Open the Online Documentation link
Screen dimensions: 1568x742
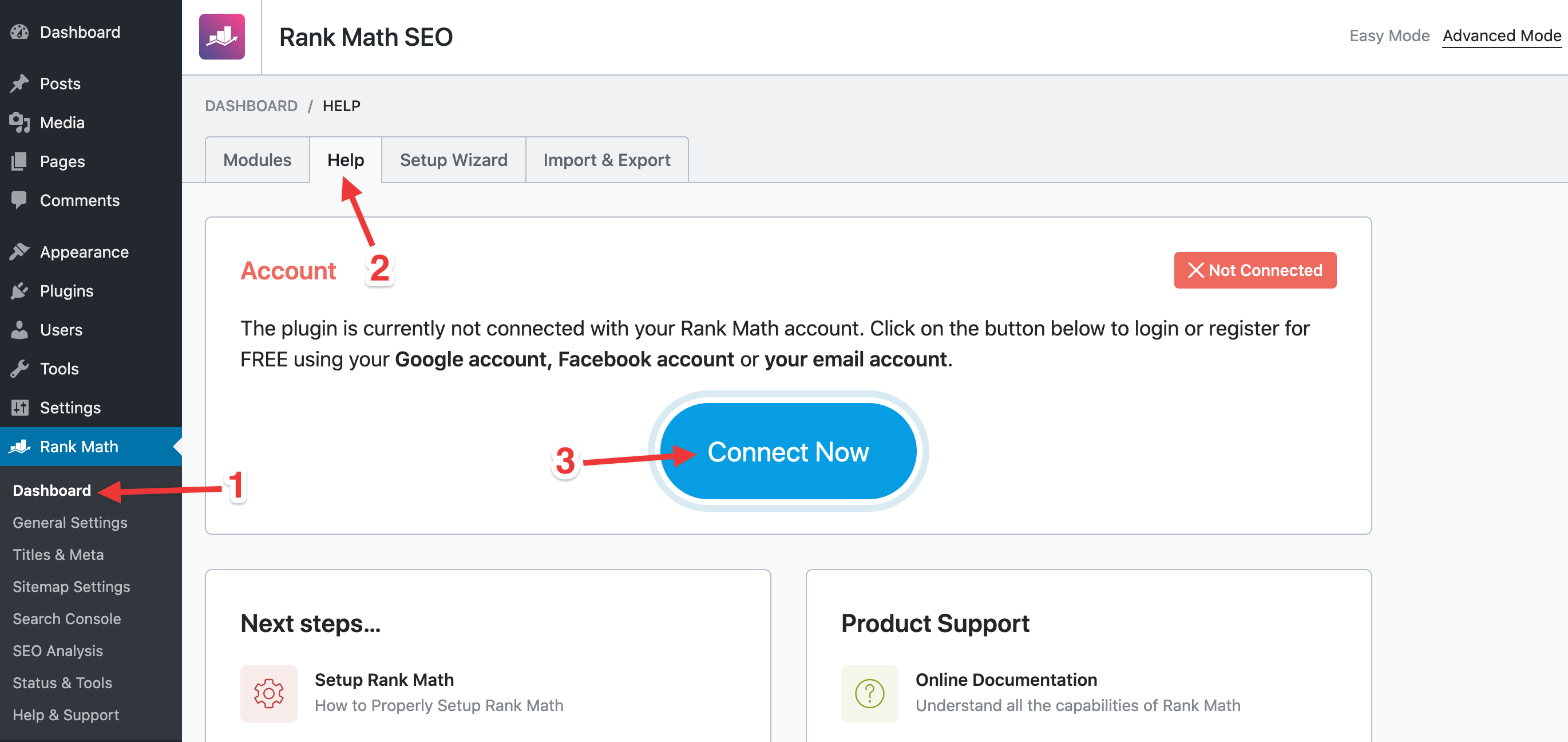click(1006, 679)
